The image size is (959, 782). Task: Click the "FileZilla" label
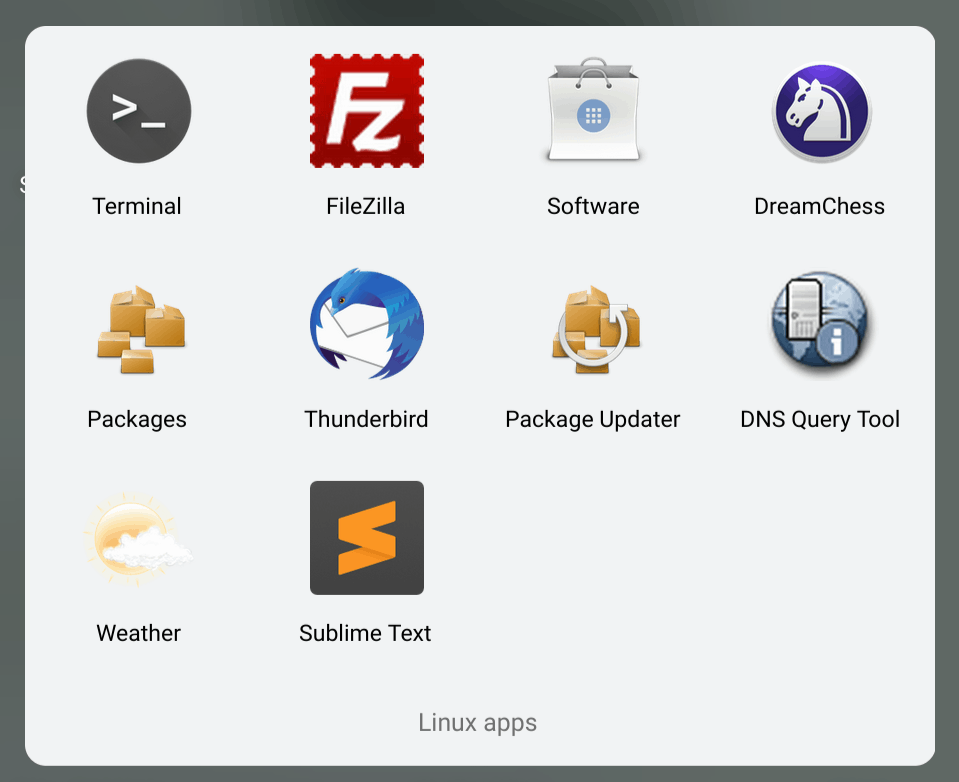point(366,206)
